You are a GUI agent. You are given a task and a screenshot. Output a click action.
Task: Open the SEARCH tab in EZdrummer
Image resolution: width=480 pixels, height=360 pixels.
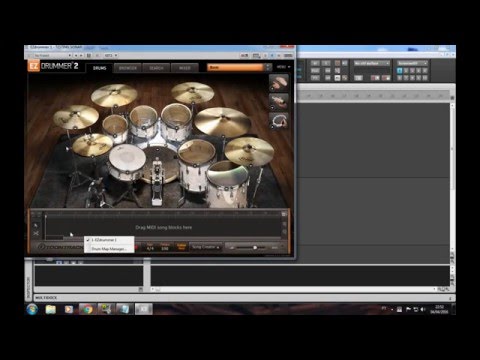point(156,68)
